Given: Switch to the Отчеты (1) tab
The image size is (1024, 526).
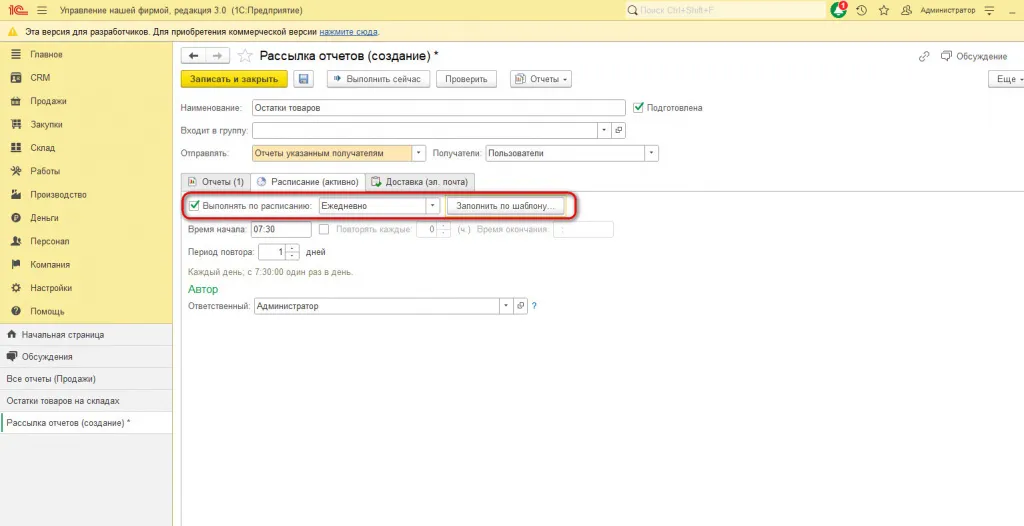Looking at the screenshot, I should coord(215,182).
